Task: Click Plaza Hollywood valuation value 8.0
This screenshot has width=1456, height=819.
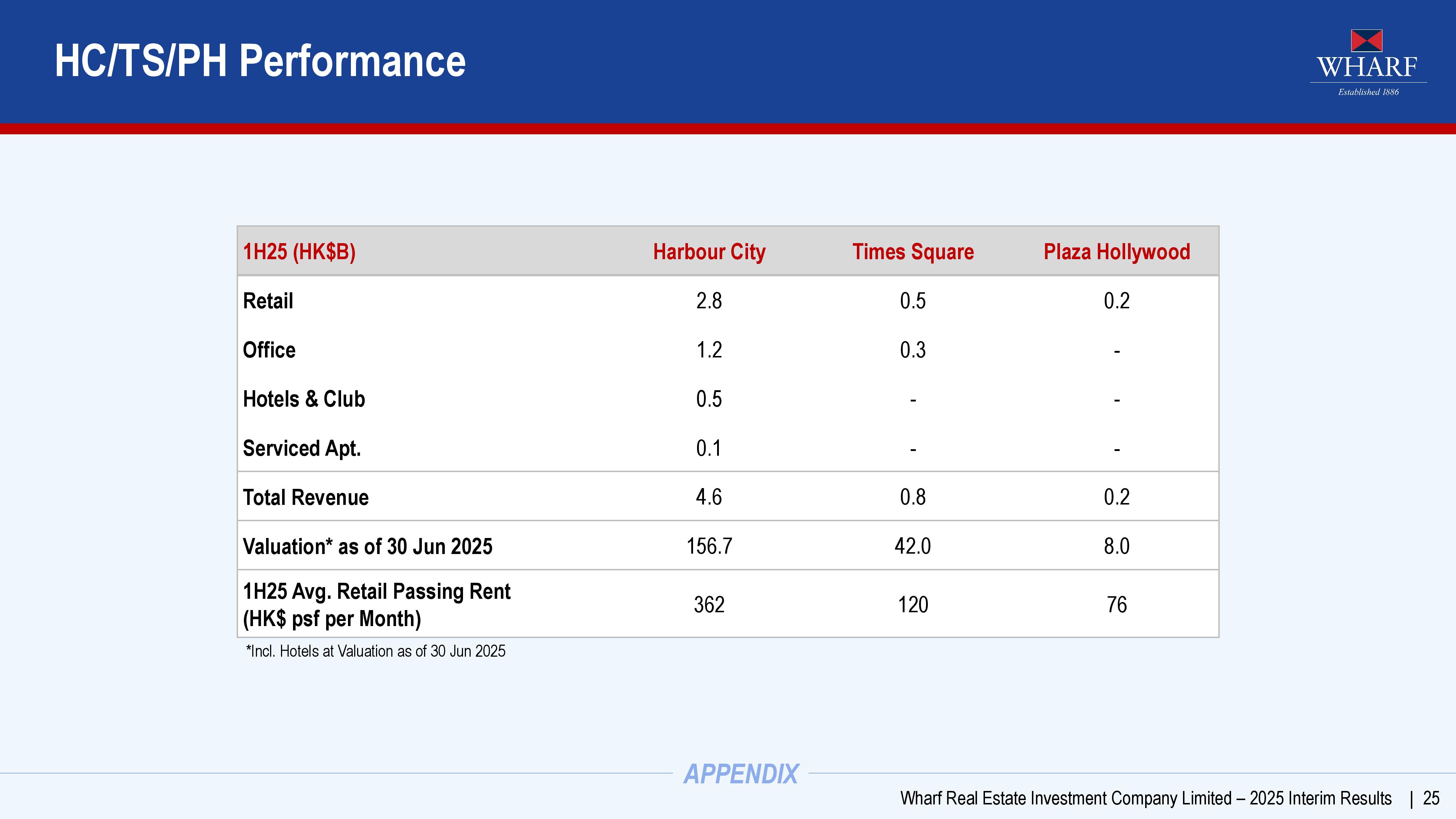Action: [1116, 546]
